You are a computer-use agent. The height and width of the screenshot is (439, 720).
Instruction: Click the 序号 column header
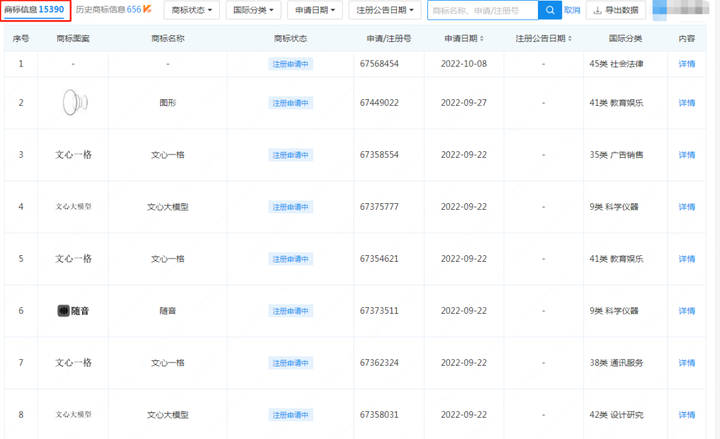(21, 39)
